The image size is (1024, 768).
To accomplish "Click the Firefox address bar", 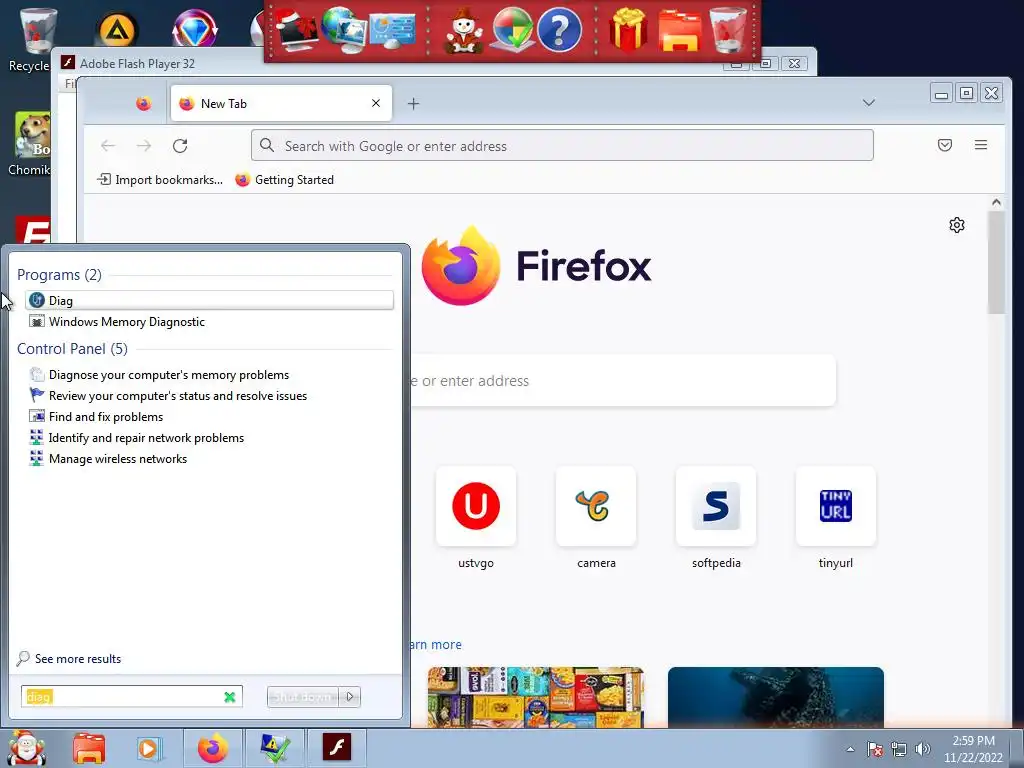I will [x=562, y=145].
